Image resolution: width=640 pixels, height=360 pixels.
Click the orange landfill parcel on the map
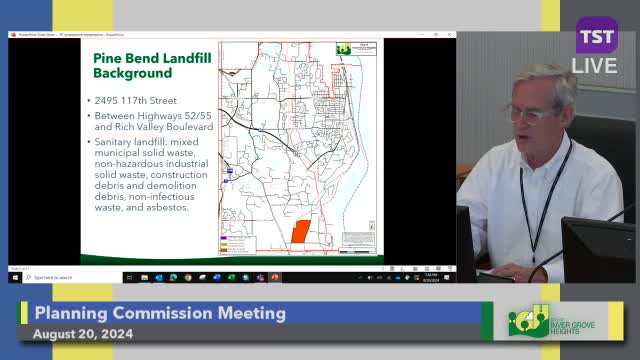(301, 231)
